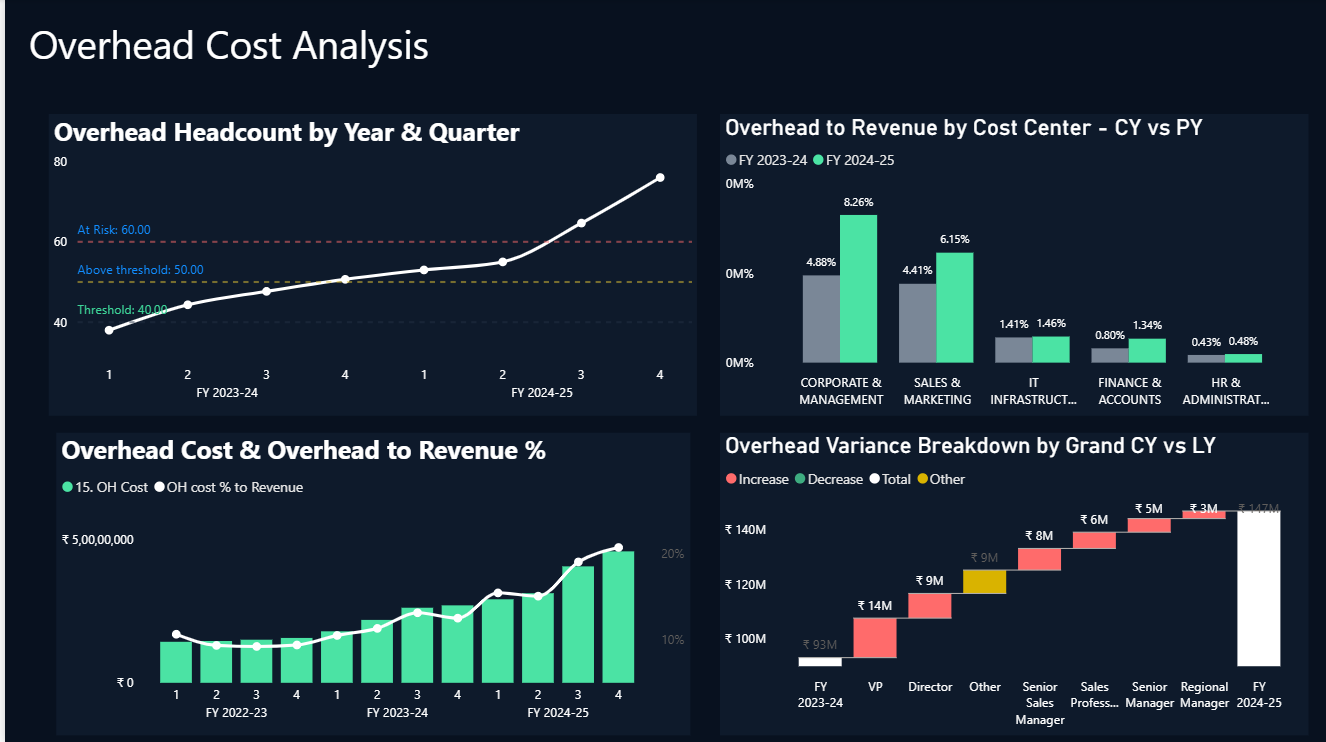1326x742 pixels.
Task: Click the Above threshold: 50.00 line label
Action: pos(140,270)
